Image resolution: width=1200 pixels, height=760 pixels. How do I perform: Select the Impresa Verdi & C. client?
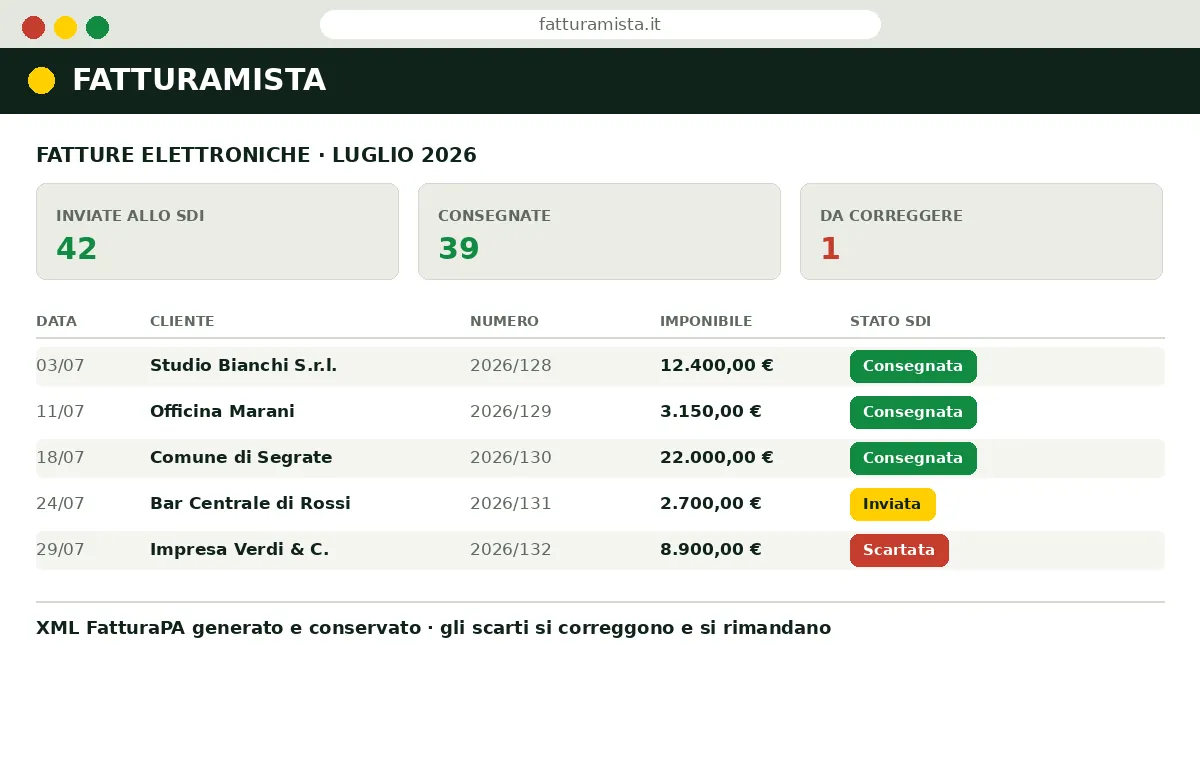[x=239, y=550]
